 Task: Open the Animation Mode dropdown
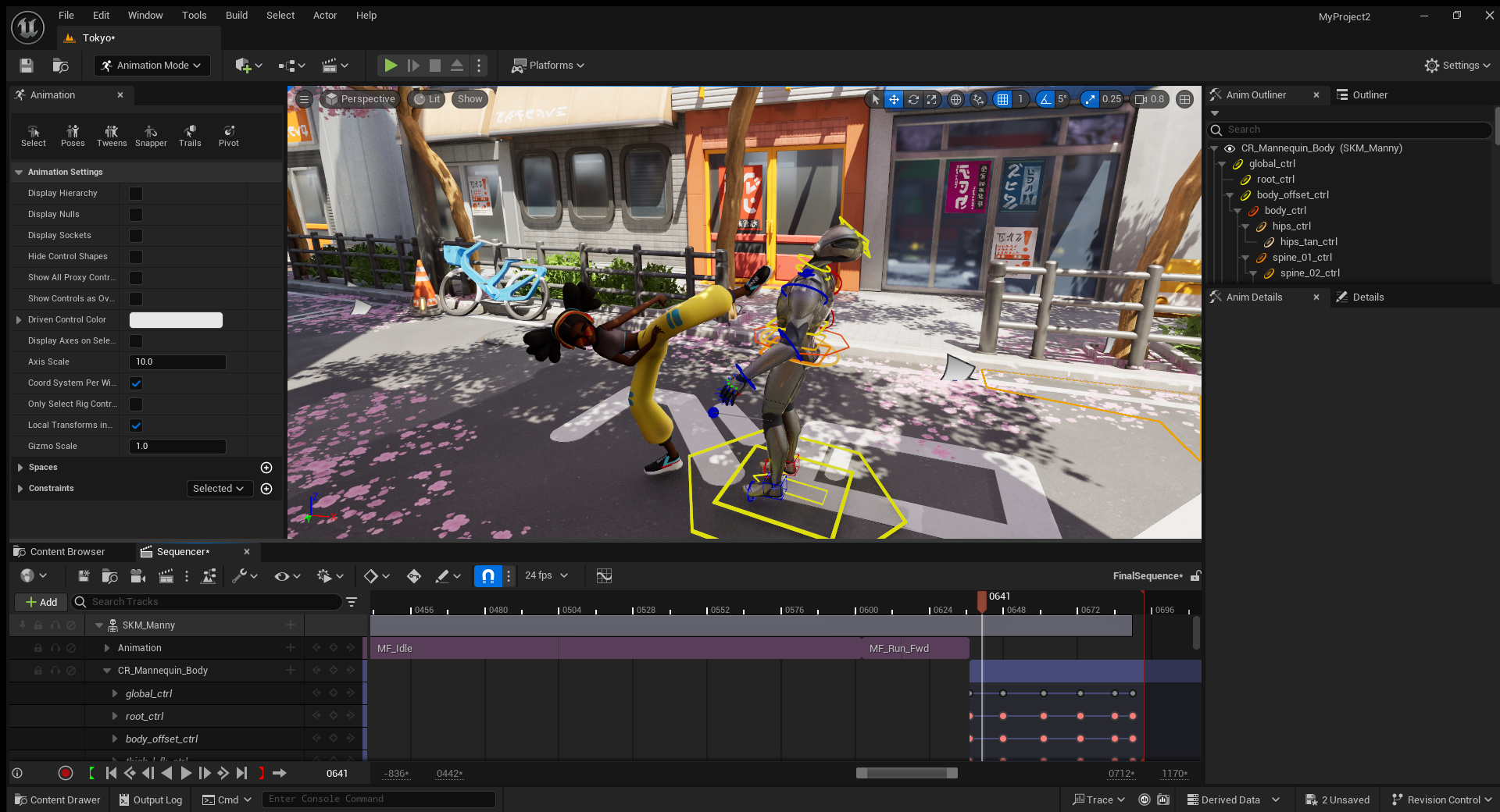click(x=152, y=66)
